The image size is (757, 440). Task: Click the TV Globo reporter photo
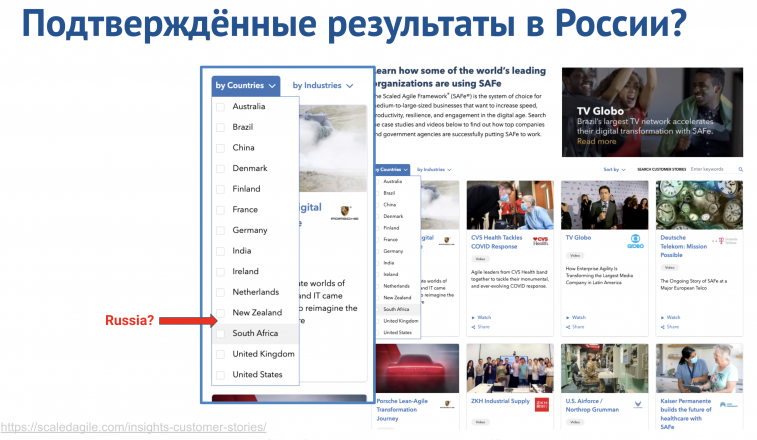[604, 205]
